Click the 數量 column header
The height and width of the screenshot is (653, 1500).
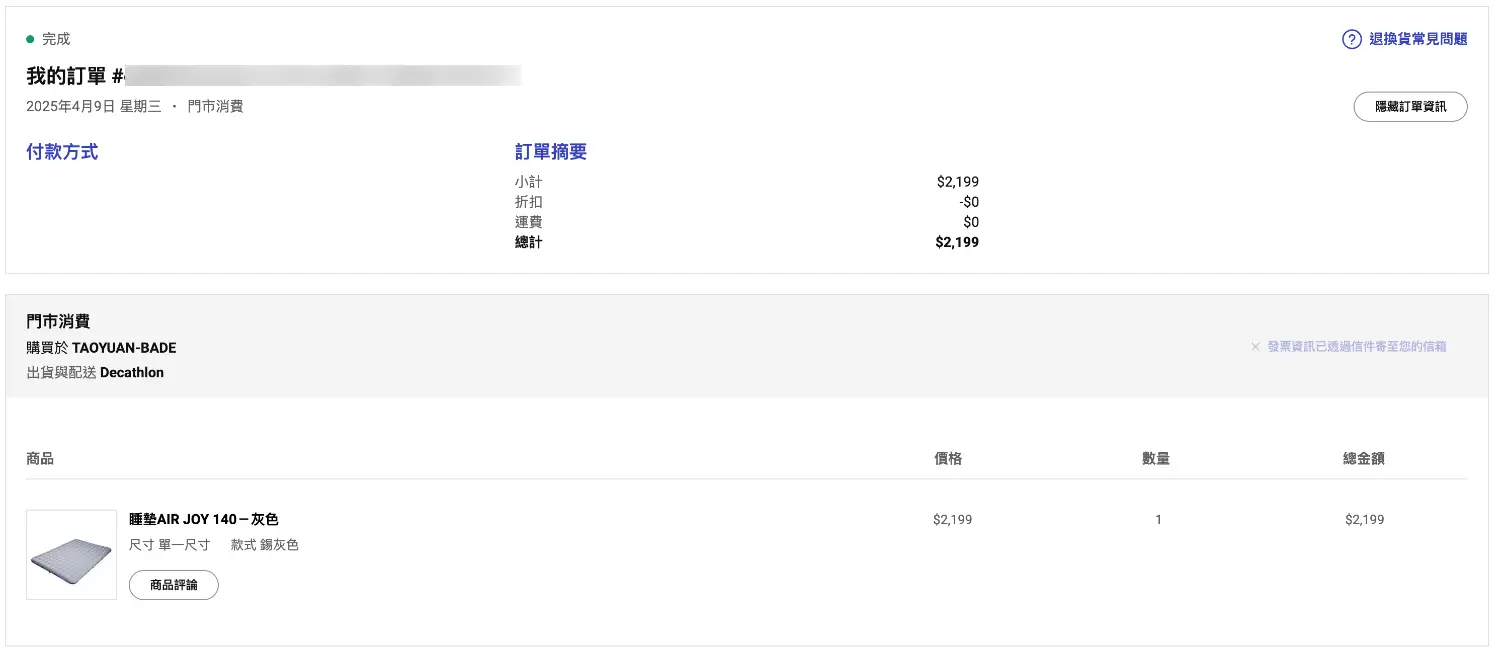tap(1156, 458)
